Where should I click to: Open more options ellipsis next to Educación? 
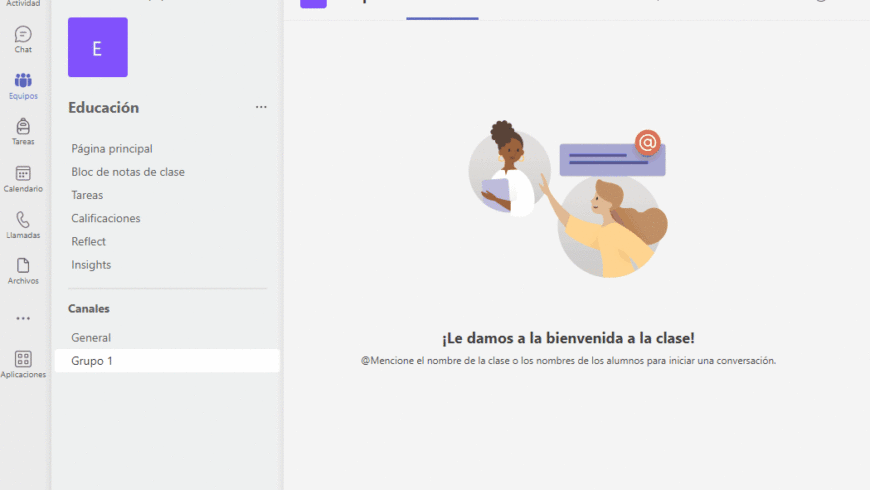pyautogui.click(x=261, y=107)
